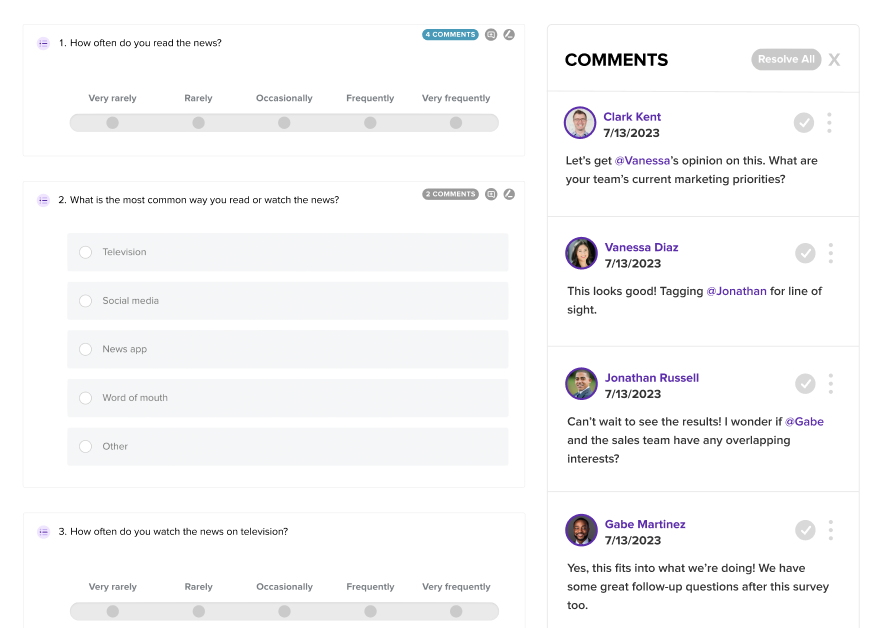Click edit pencil icon on question 1
The height and width of the screenshot is (628, 869).
coord(508,35)
